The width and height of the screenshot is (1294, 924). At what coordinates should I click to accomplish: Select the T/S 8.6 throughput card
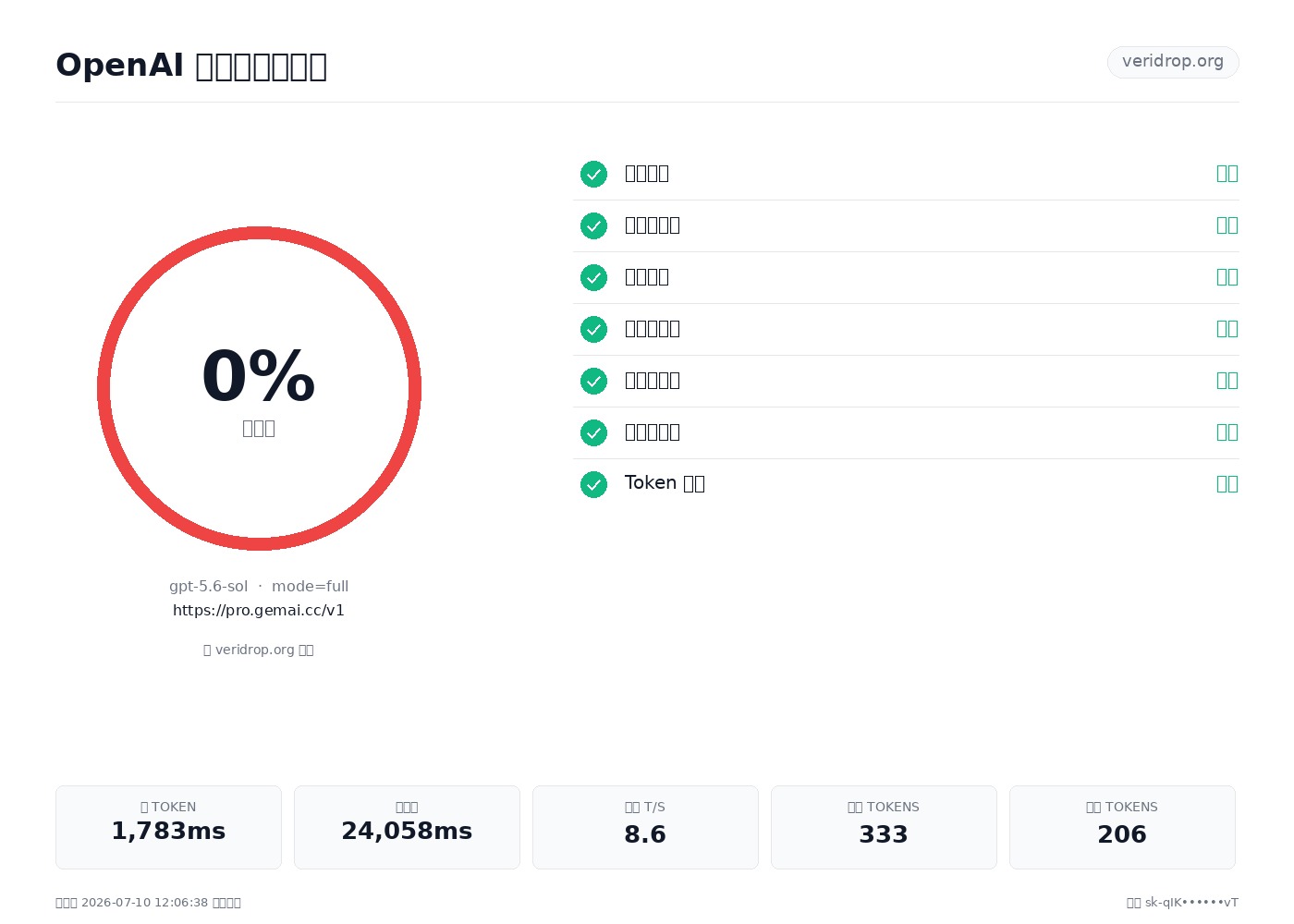point(645,827)
